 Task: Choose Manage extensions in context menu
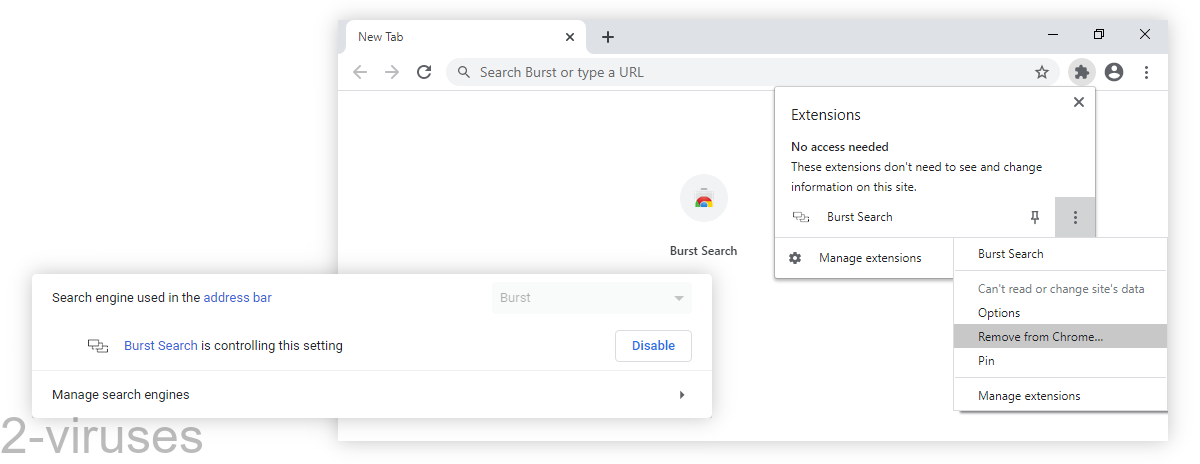tap(1060, 396)
